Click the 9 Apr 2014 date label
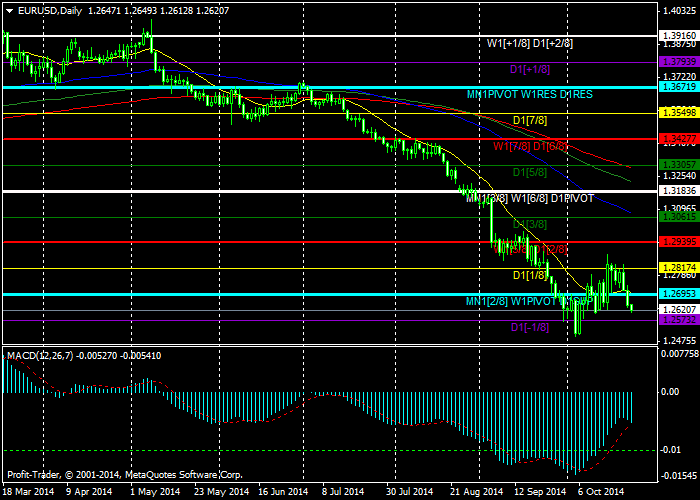Image resolution: width=700 pixels, height=500 pixels. [90, 492]
